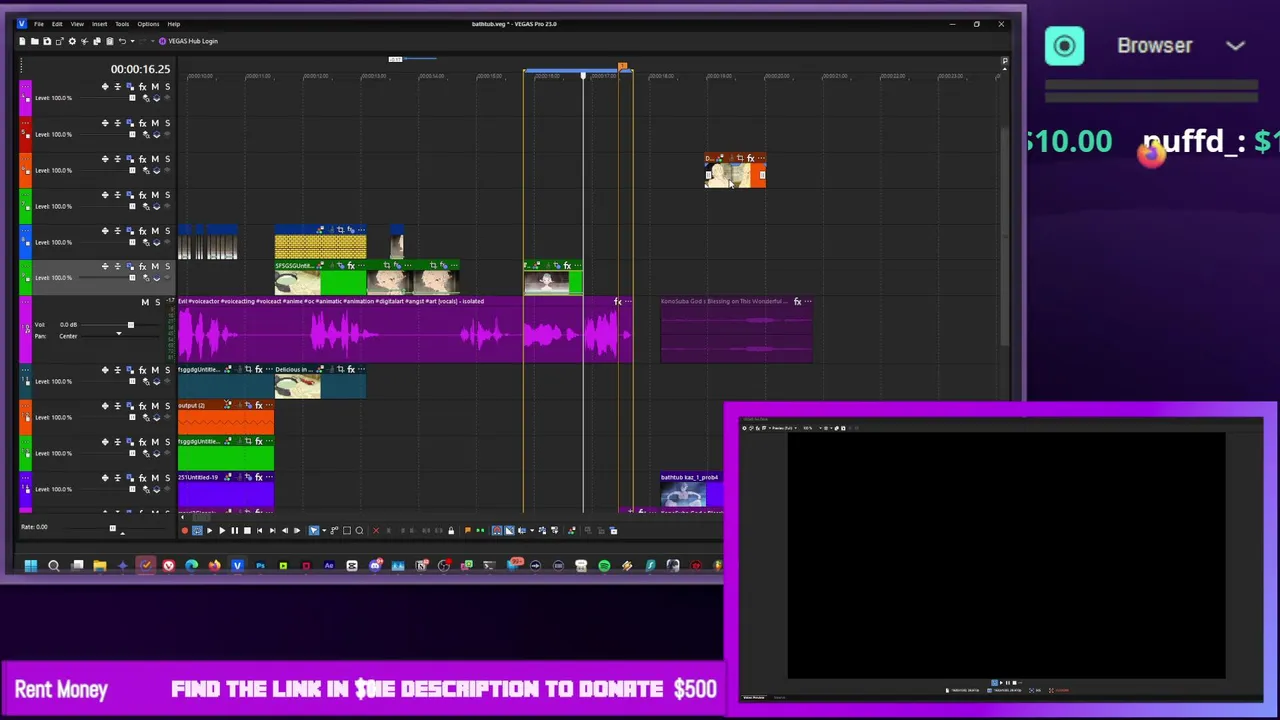
Task: Open the Insert menu
Action: (x=99, y=24)
